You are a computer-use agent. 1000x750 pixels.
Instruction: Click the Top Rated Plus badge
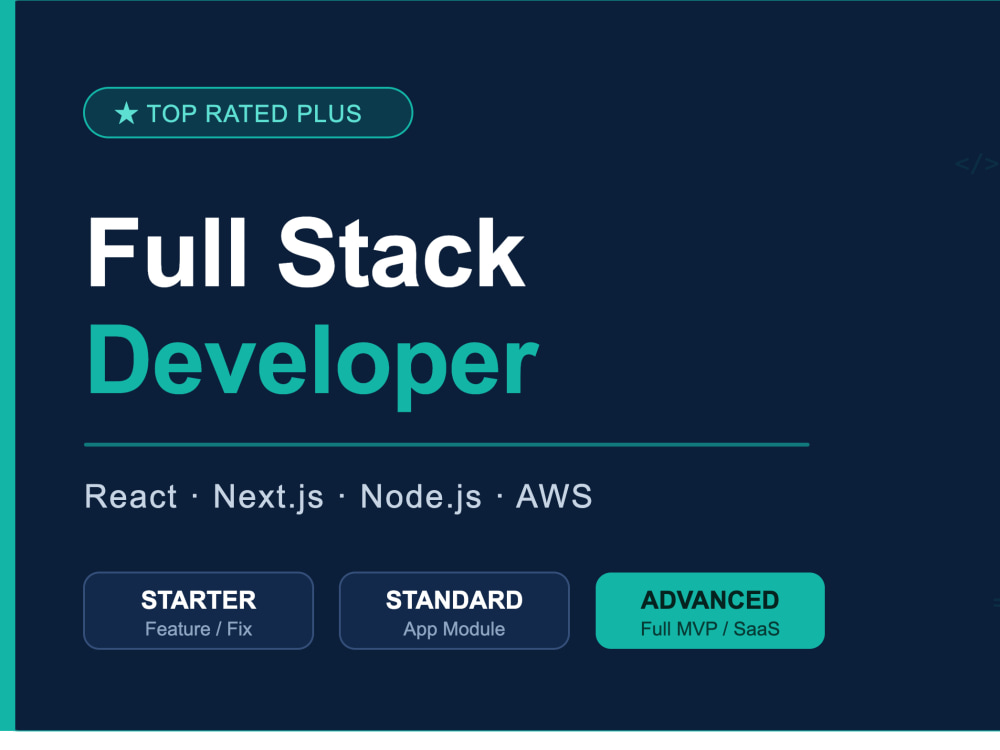coord(248,113)
